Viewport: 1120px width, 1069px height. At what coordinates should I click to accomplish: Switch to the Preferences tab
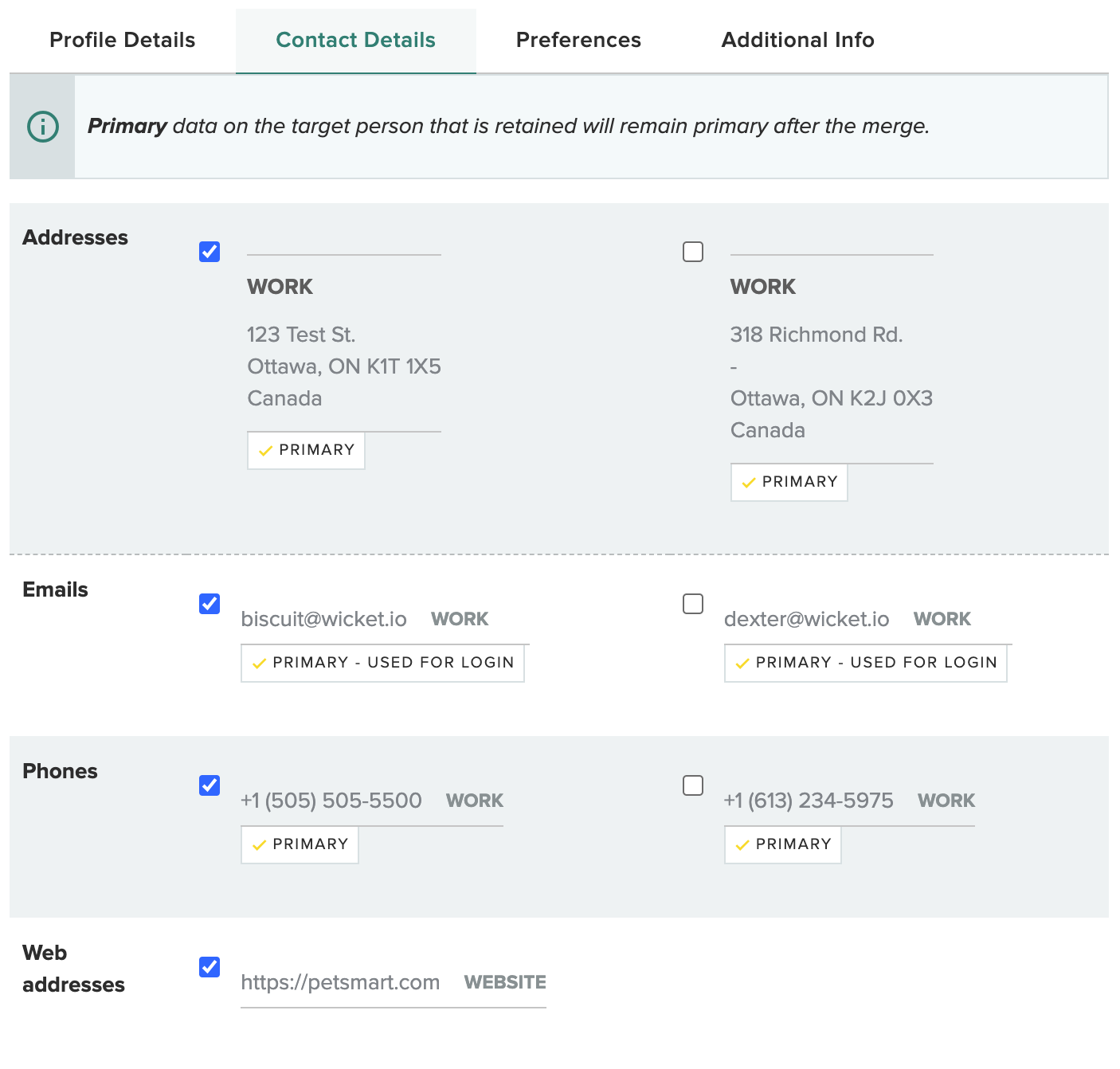[x=578, y=40]
